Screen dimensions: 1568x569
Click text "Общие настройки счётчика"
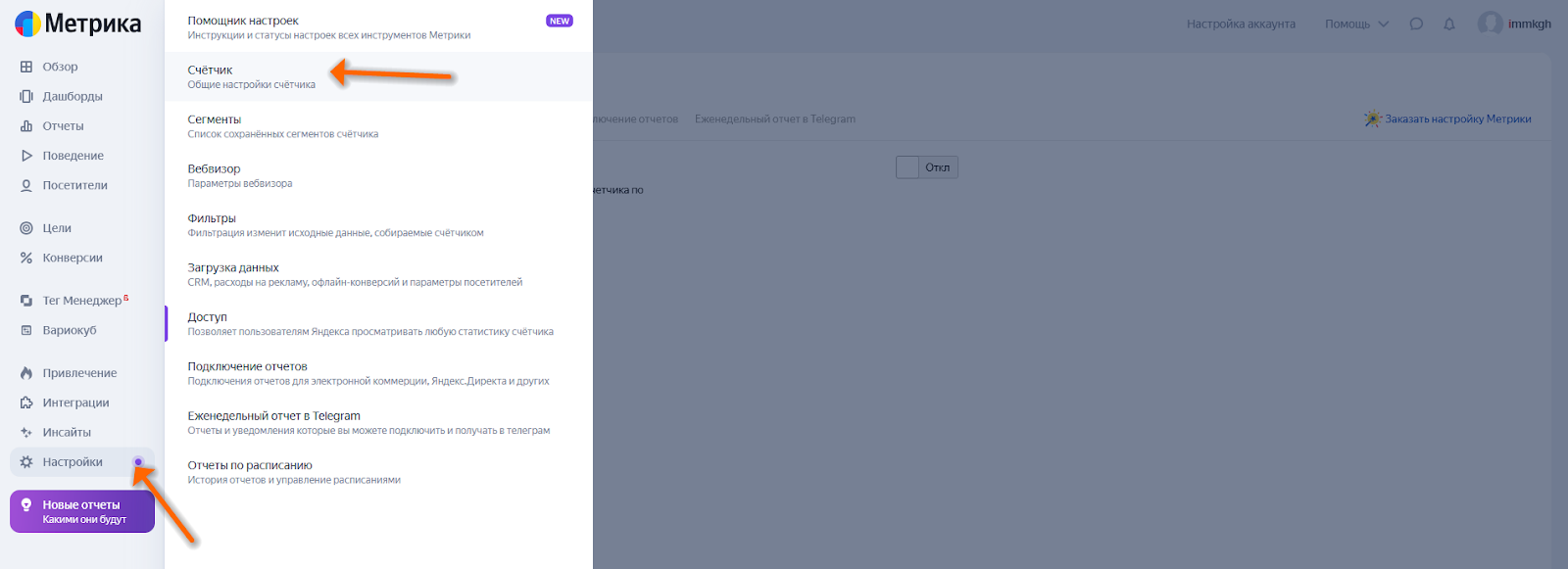252,84
